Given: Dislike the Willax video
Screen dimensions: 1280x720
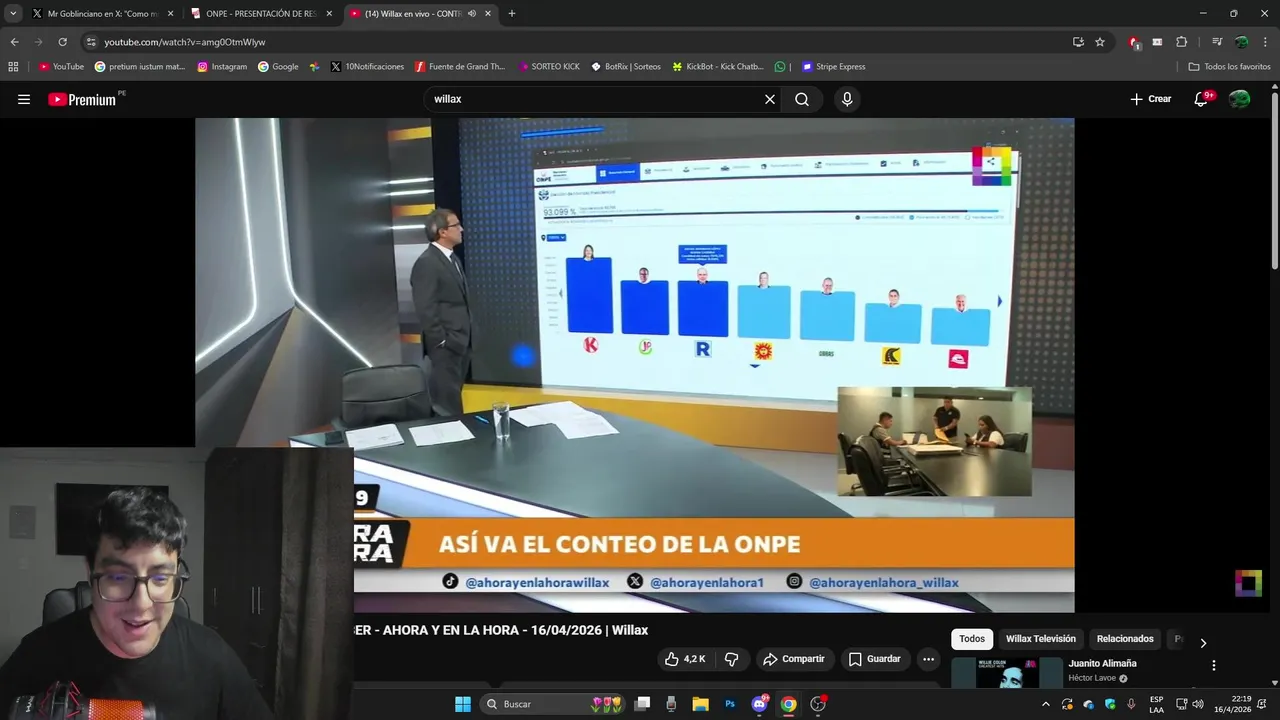Looking at the screenshot, I should 731,659.
